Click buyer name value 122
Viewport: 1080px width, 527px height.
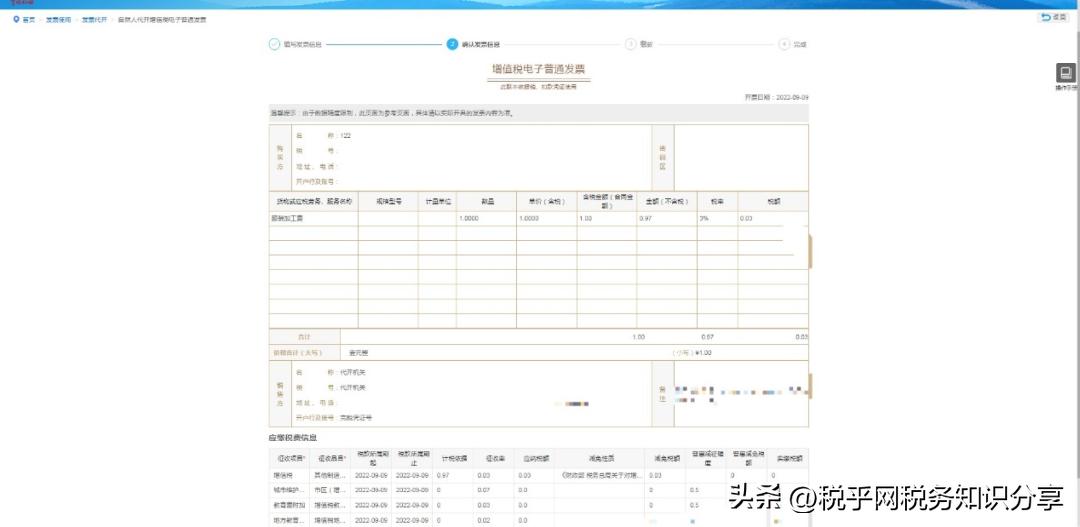coord(346,136)
